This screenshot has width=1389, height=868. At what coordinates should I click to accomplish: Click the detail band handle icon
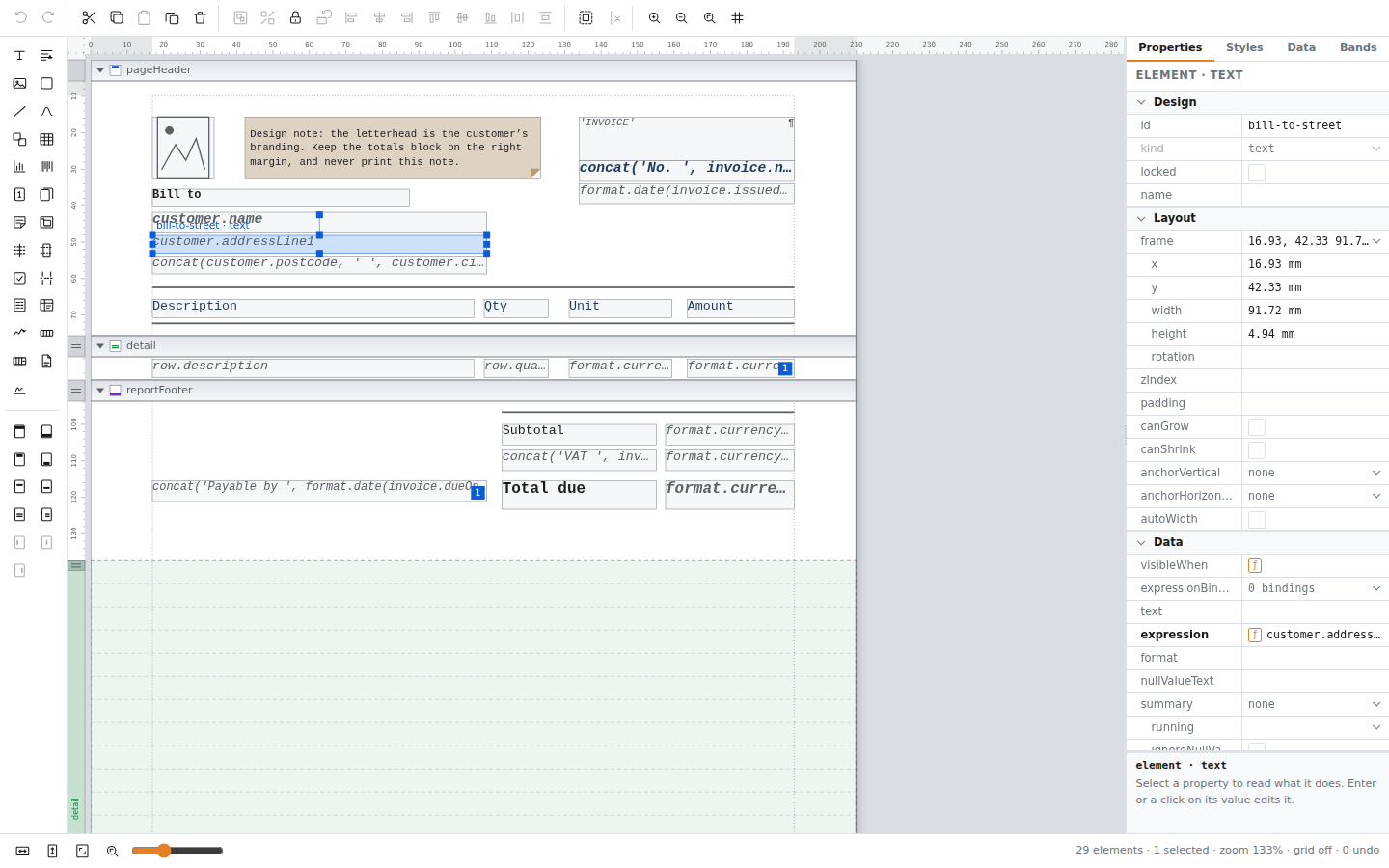[x=76, y=346]
